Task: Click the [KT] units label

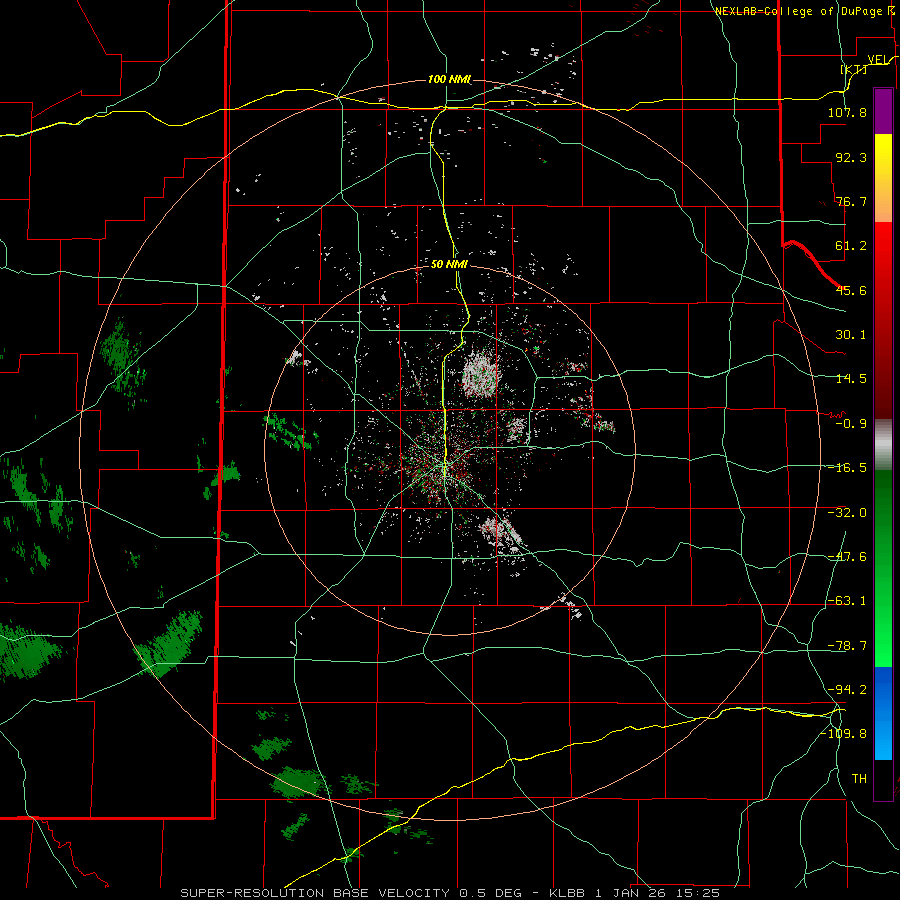Action: click(854, 69)
